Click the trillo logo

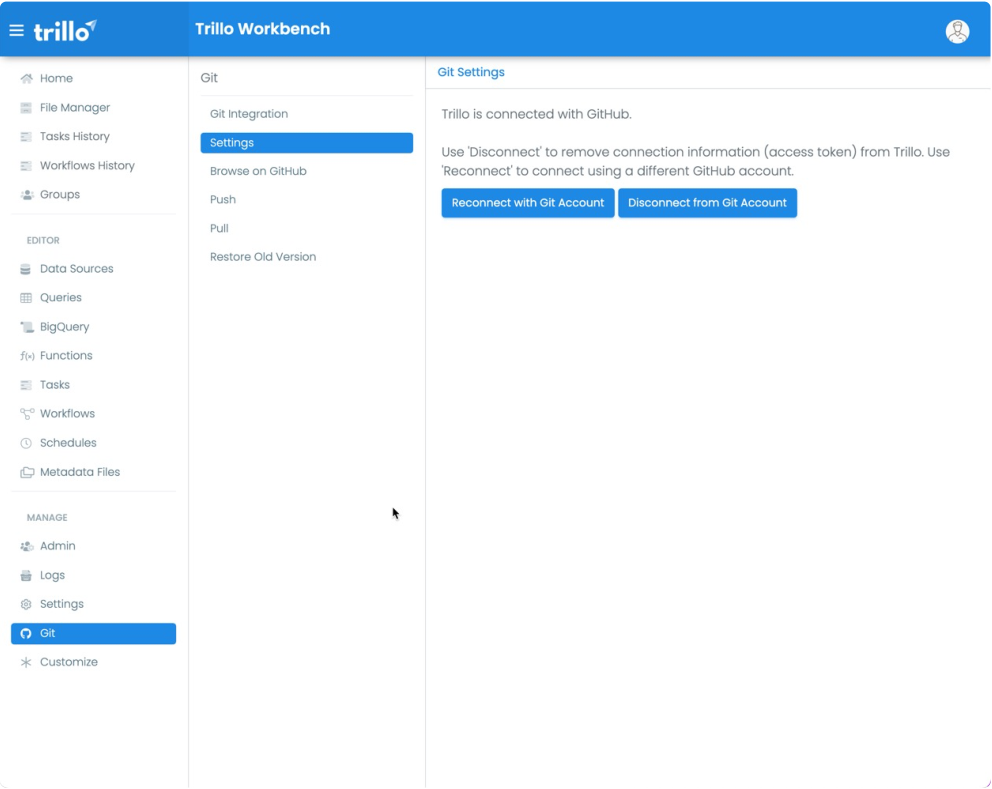pos(65,30)
